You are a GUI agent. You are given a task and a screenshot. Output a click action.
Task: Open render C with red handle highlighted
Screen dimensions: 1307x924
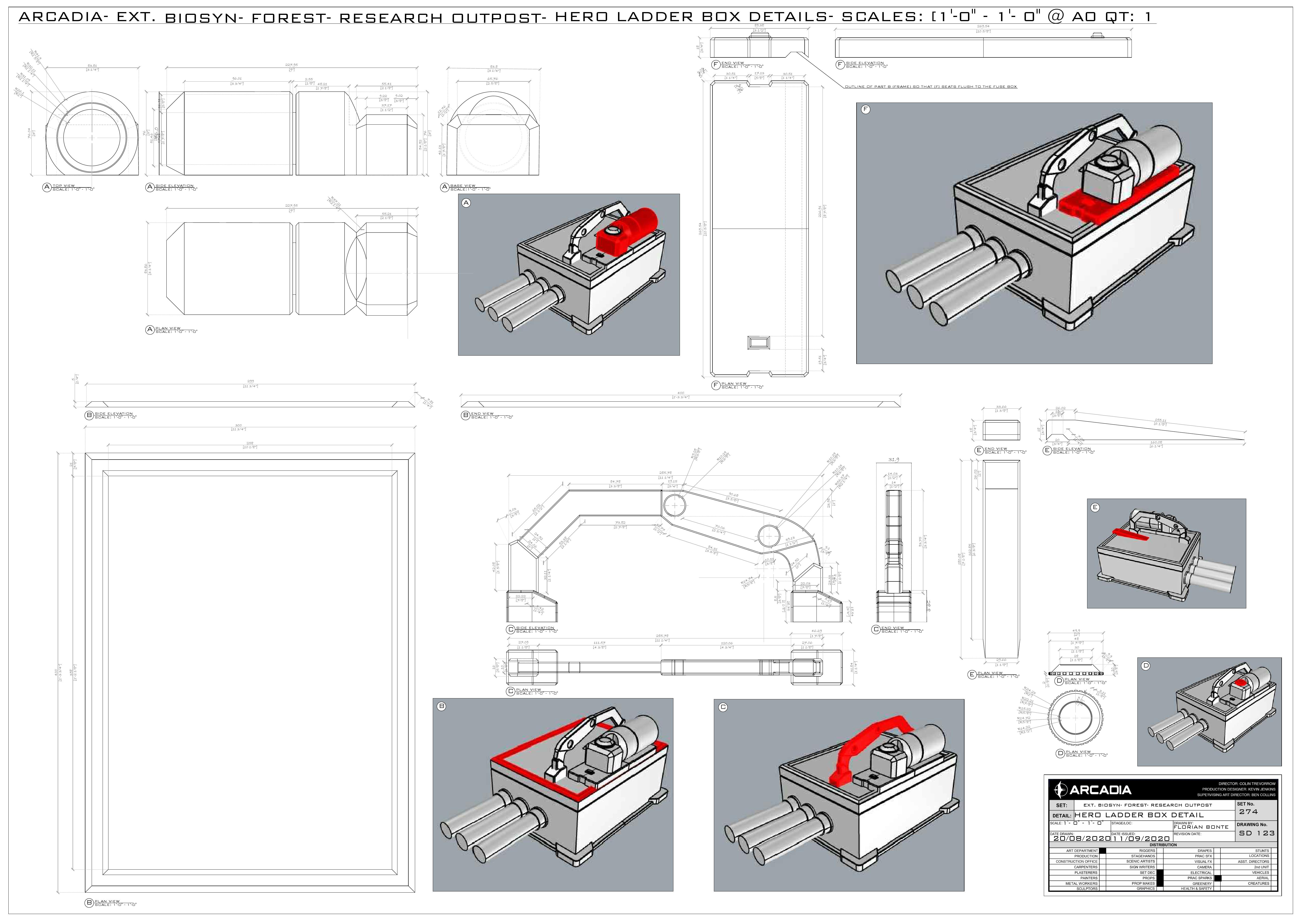tap(839, 795)
